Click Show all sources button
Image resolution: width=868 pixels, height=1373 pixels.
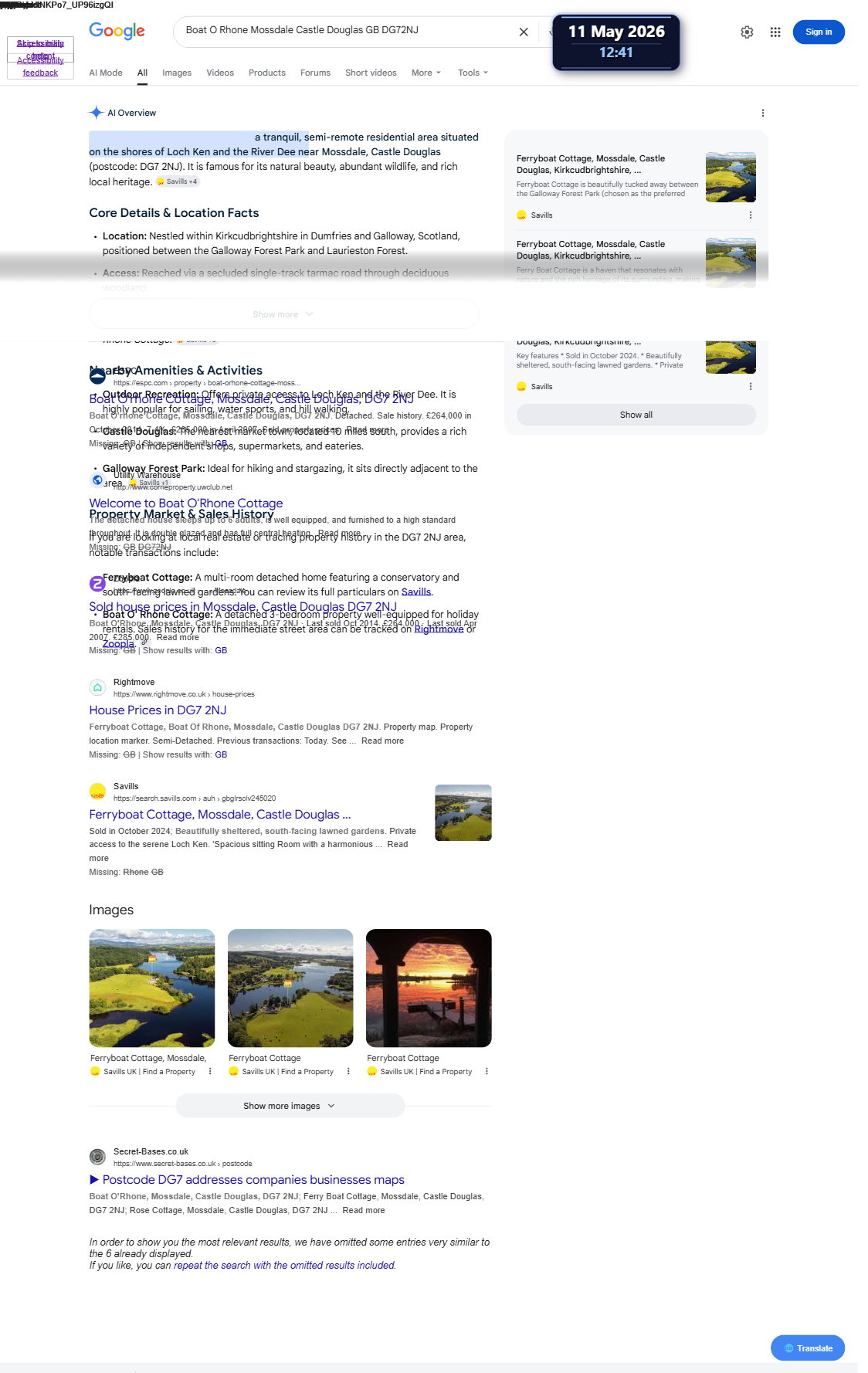[636, 415]
